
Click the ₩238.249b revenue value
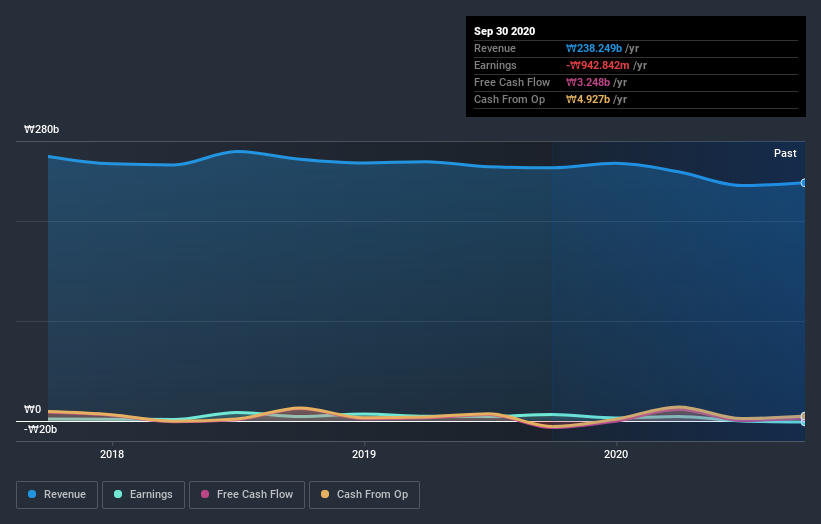(x=594, y=48)
